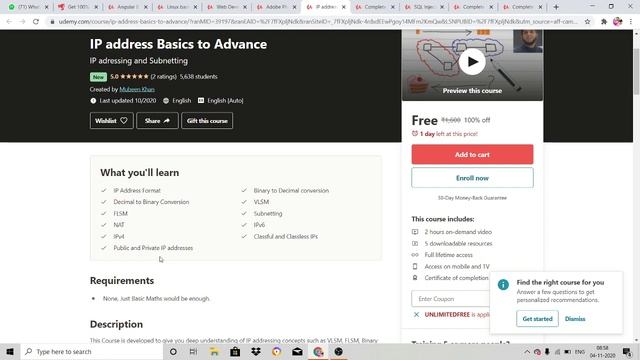Switch to the Angular tab
This screenshot has width=640, height=360.
click(x=128, y=7)
